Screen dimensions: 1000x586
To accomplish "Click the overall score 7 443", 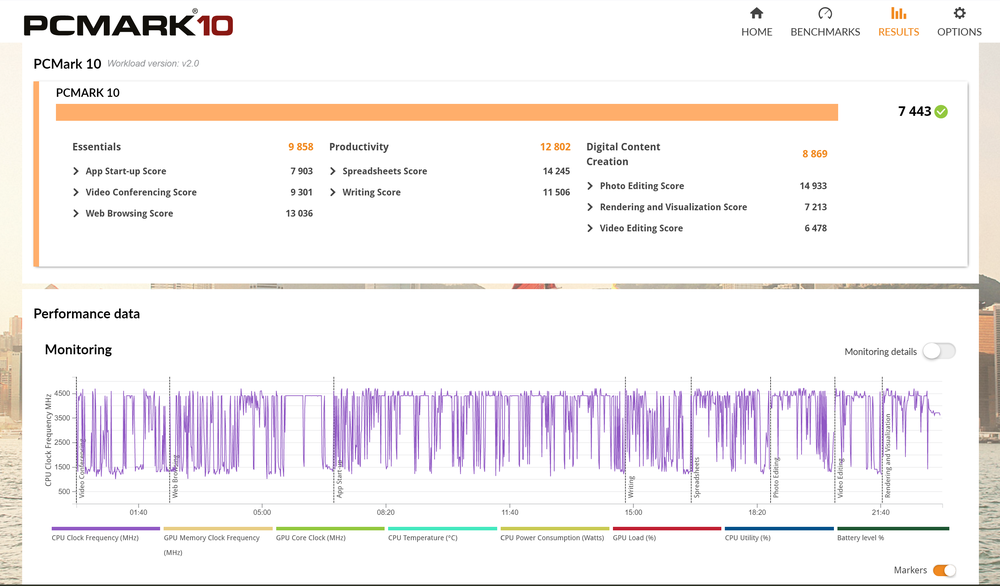I will (915, 111).
